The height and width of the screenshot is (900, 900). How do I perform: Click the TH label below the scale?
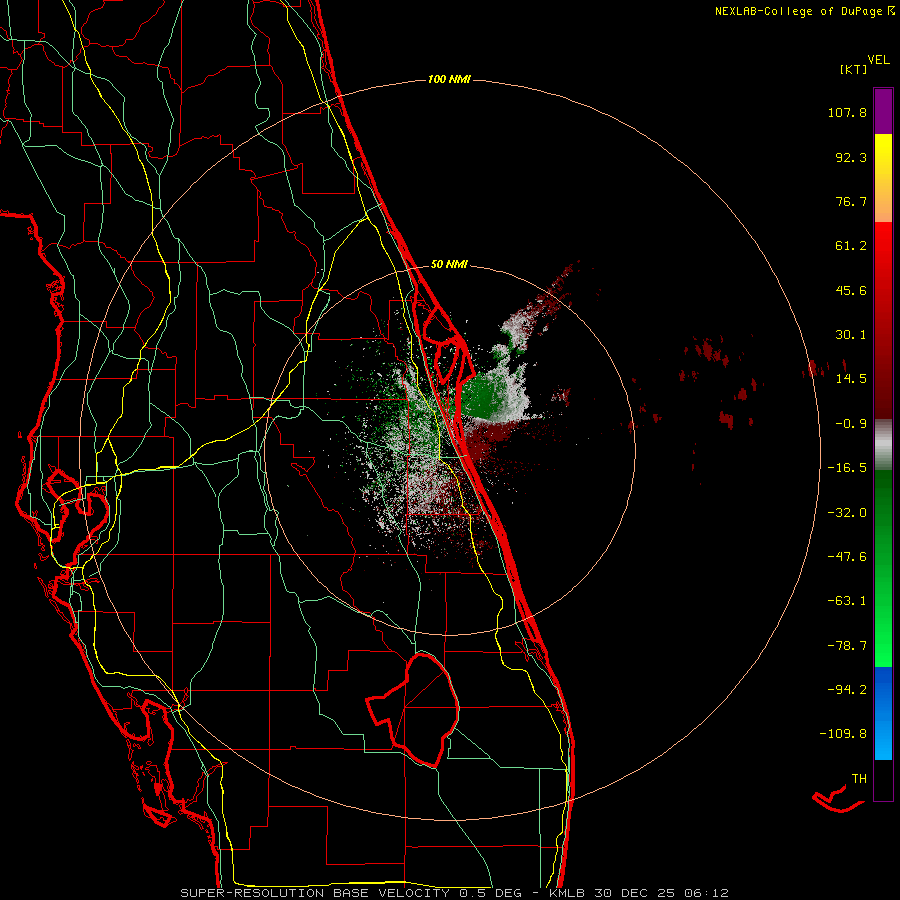click(x=859, y=779)
